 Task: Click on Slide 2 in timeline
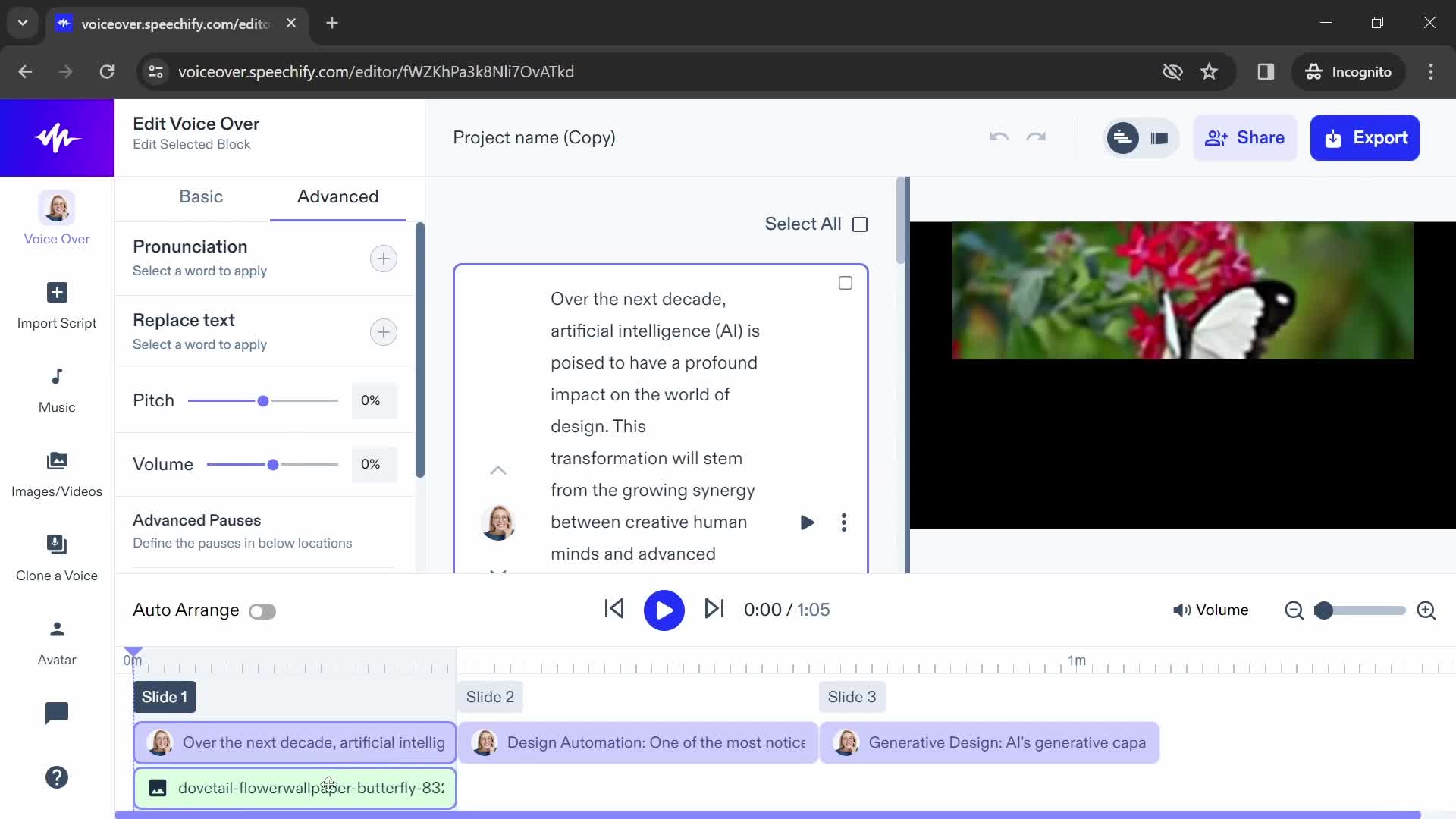[x=490, y=697]
